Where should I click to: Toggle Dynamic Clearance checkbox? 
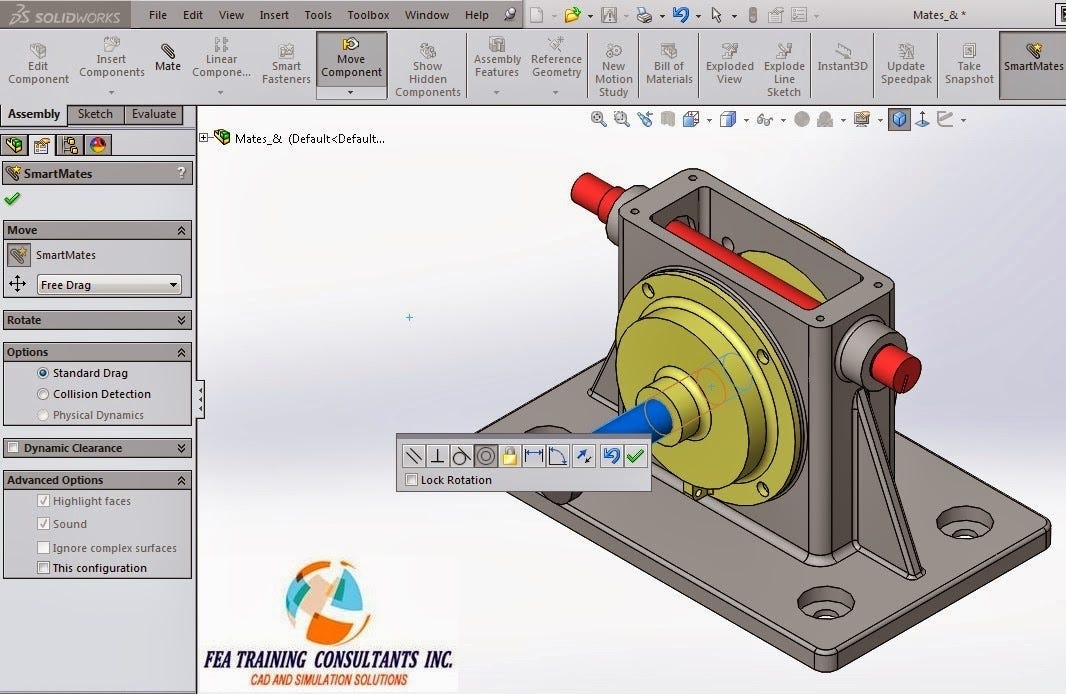pyautogui.click(x=13, y=447)
